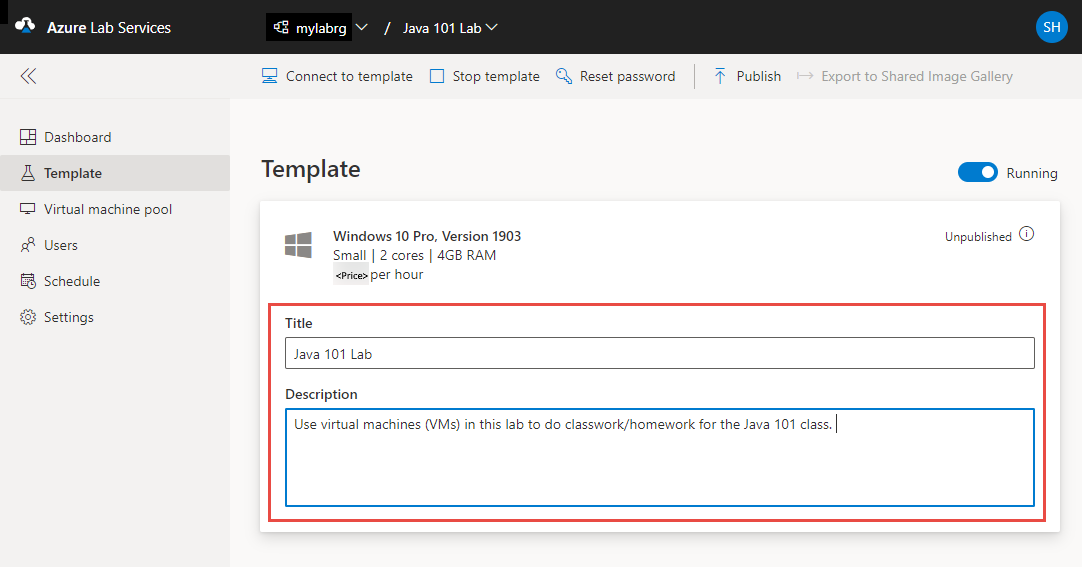Navigate to the Users section

(60, 245)
